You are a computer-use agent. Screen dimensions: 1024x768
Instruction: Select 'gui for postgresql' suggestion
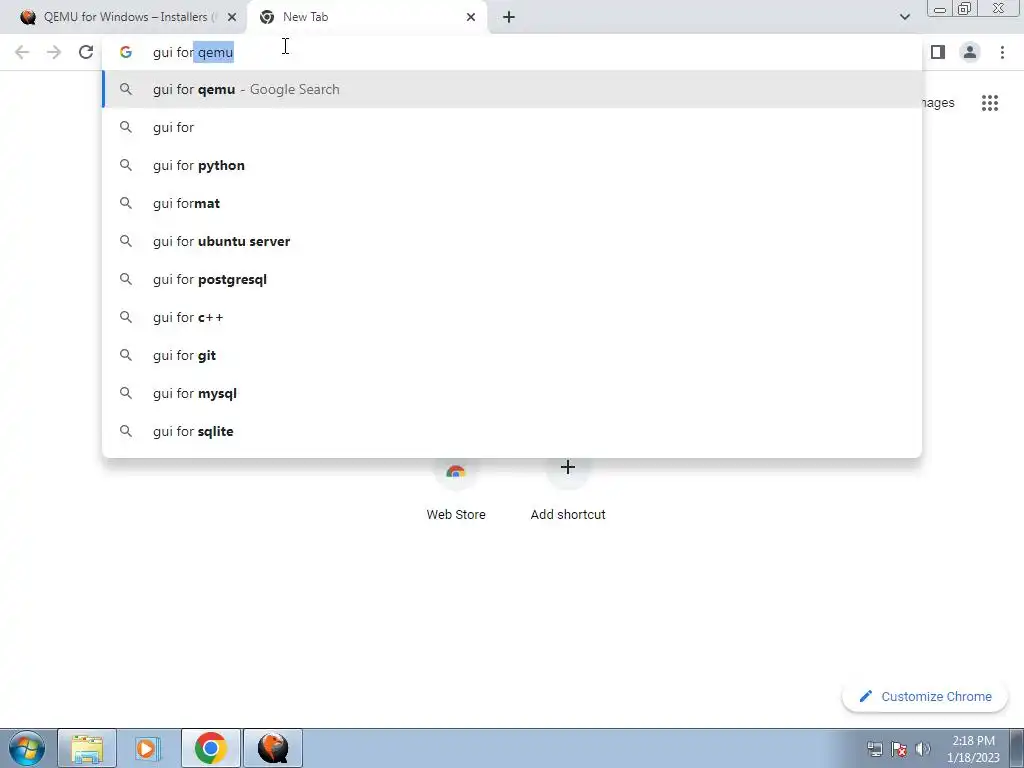[512, 279]
